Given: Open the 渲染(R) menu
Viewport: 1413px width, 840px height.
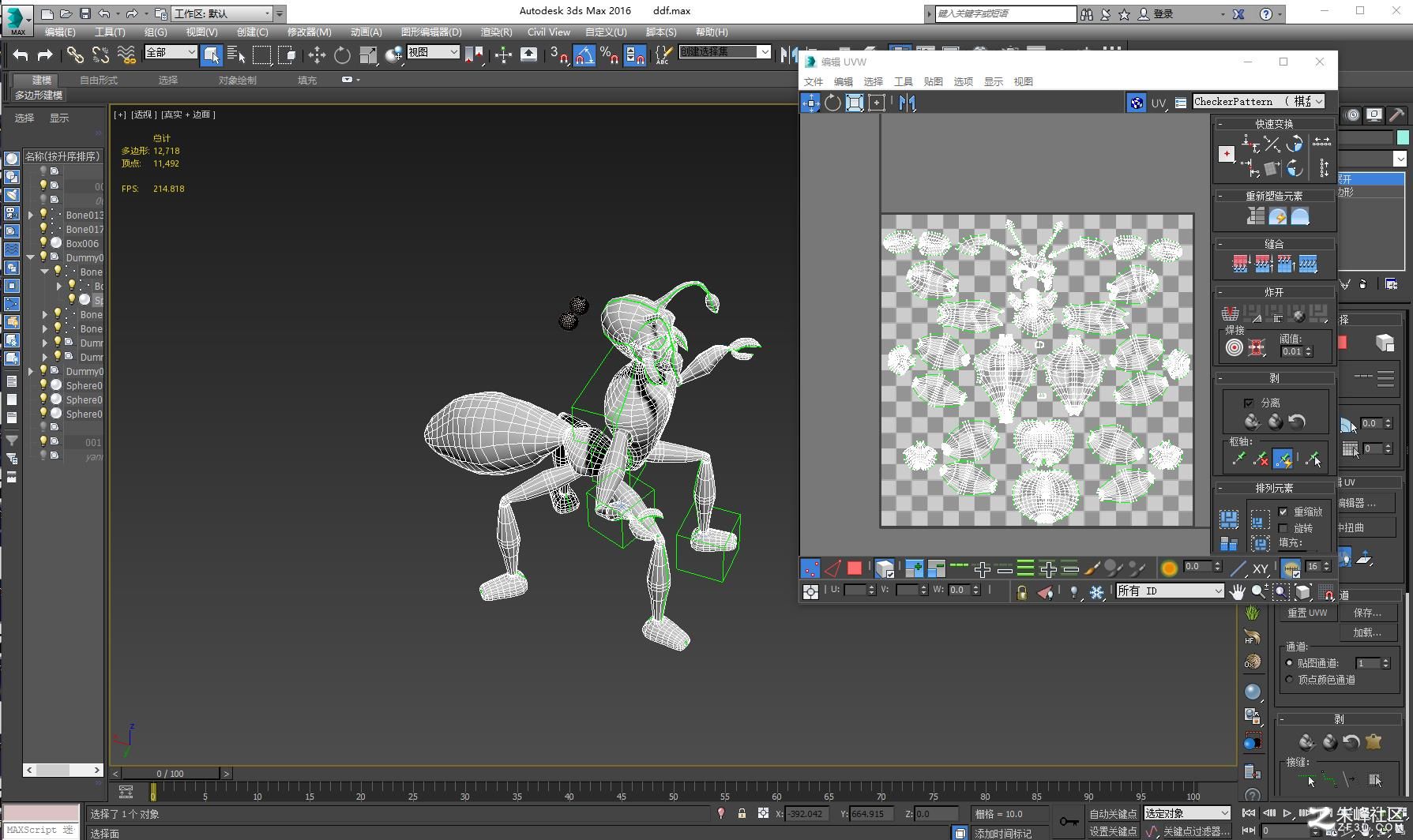Looking at the screenshot, I should (x=496, y=32).
